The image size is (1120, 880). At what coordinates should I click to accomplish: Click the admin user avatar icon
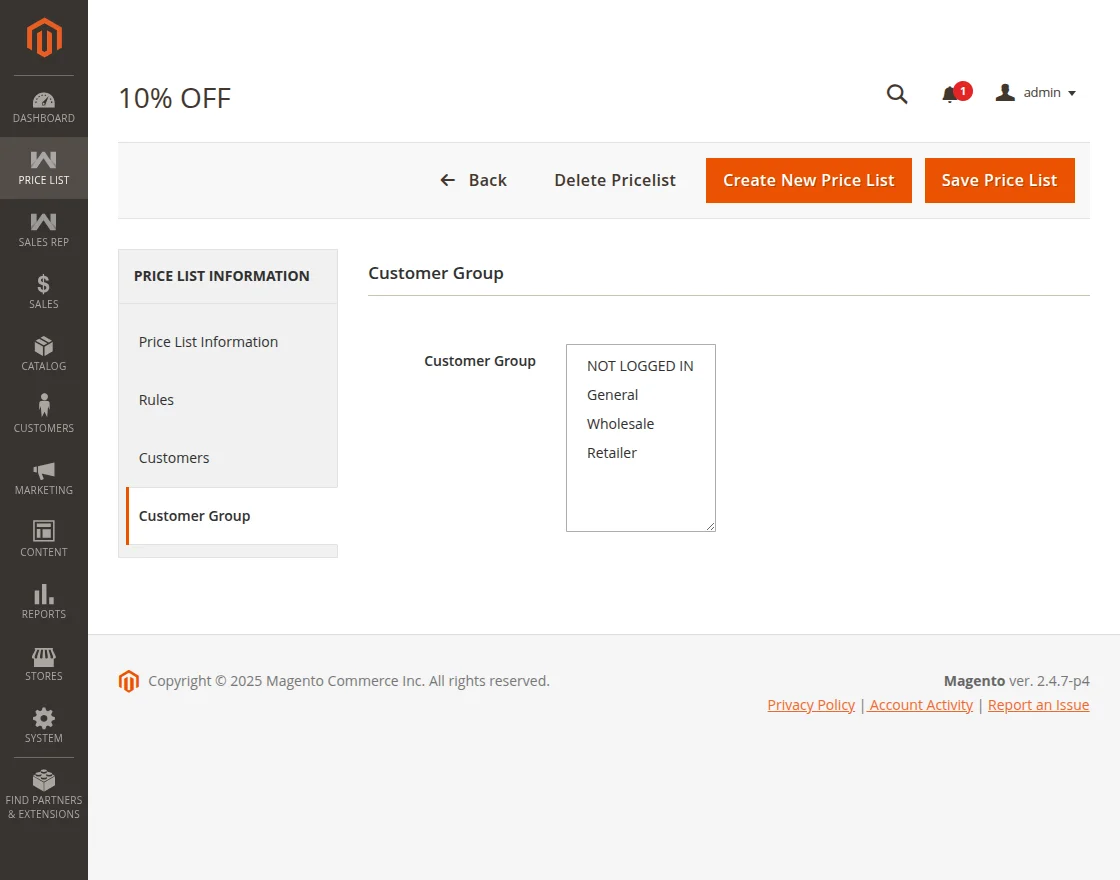pos(1005,93)
